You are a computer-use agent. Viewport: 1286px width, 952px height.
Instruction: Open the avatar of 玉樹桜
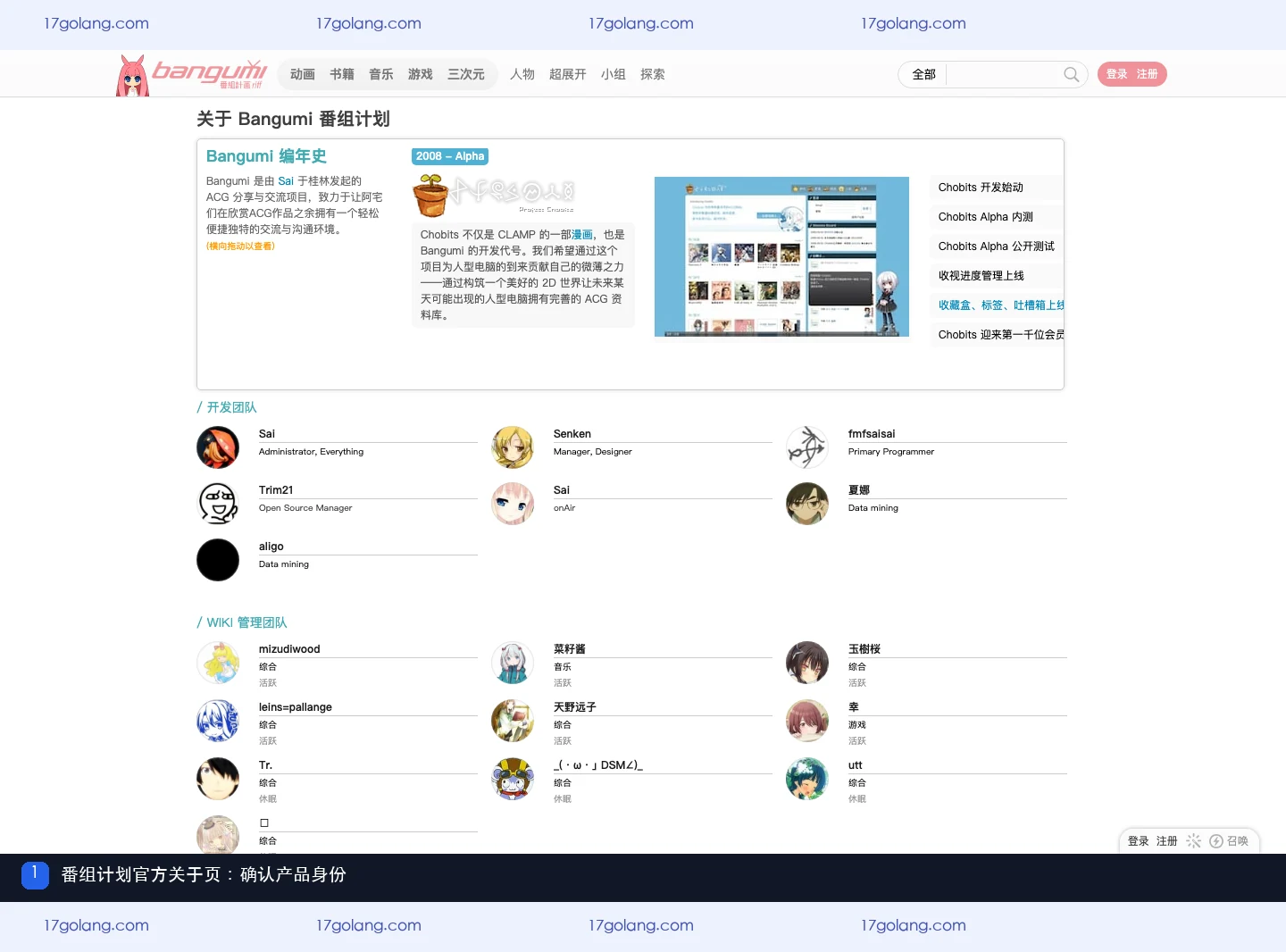[807, 663]
